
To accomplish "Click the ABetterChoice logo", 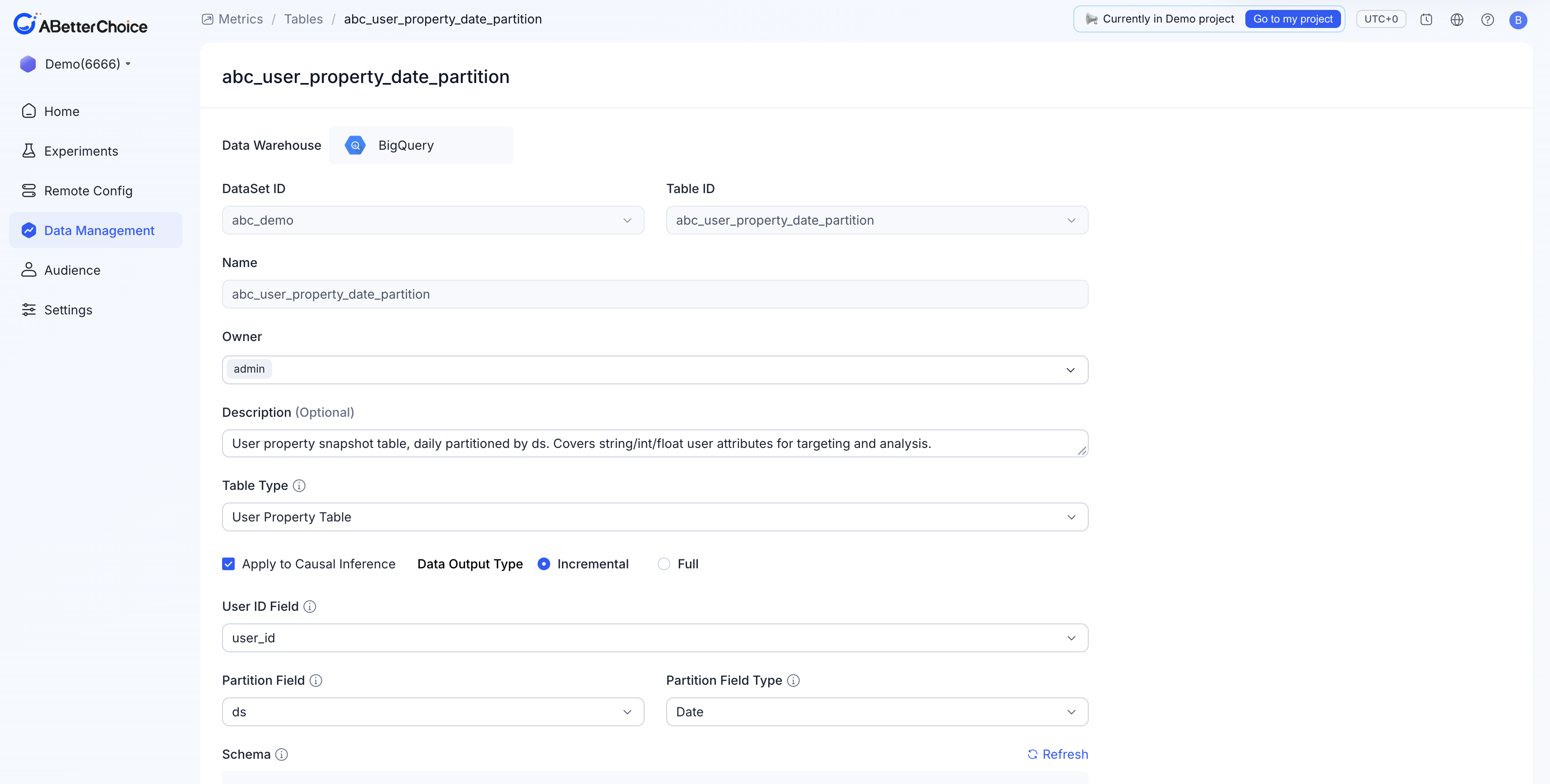I will pyautogui.click(x=80, y=24).
